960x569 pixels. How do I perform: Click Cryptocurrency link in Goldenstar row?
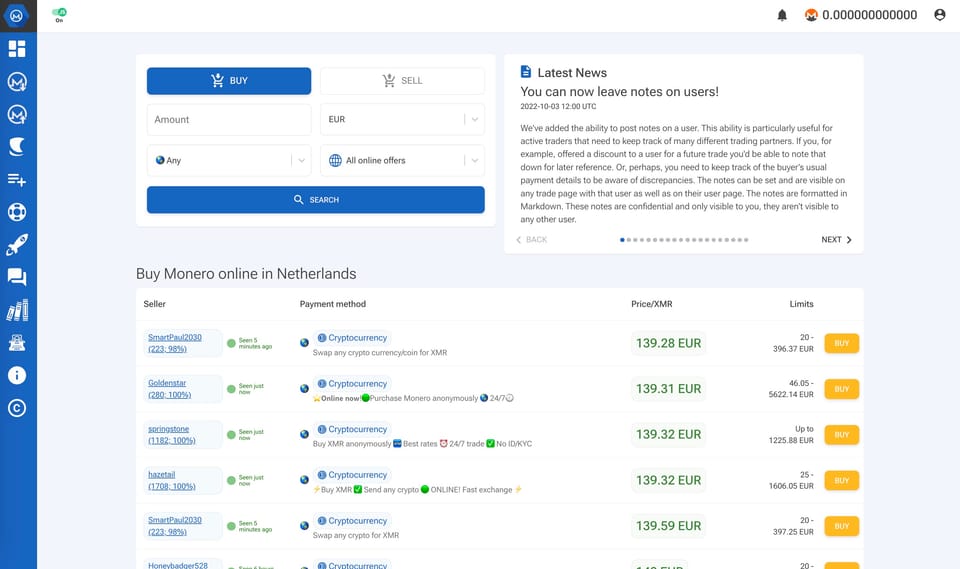[353, 383]
